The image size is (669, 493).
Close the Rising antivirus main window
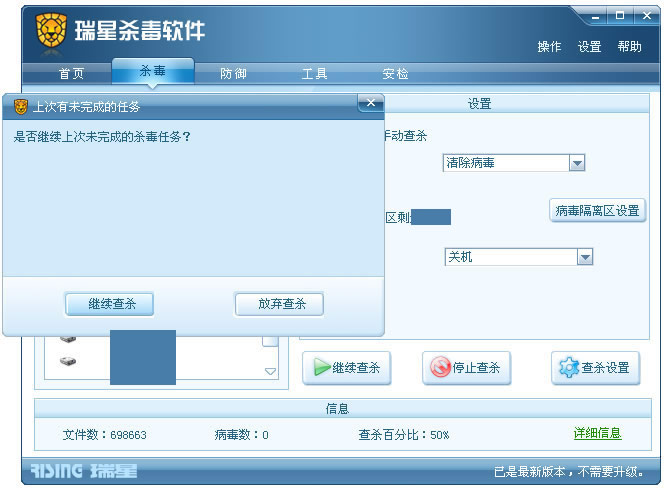point(646,16)
